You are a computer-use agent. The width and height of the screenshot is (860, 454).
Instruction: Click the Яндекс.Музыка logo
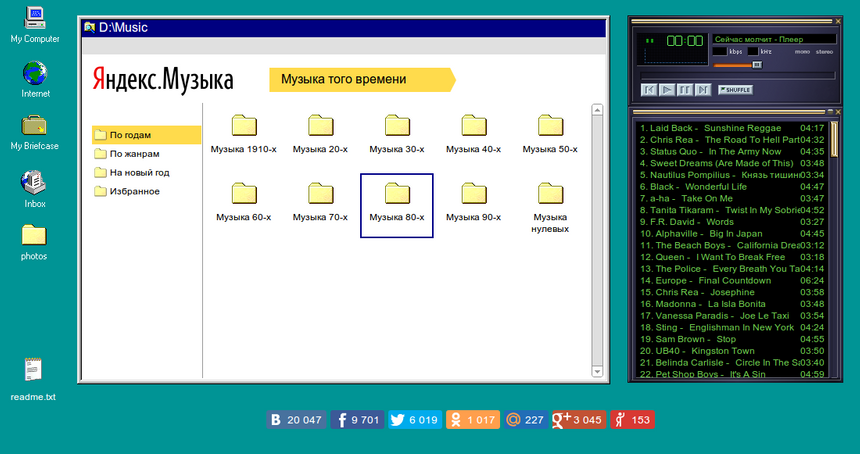coord(163,80)
